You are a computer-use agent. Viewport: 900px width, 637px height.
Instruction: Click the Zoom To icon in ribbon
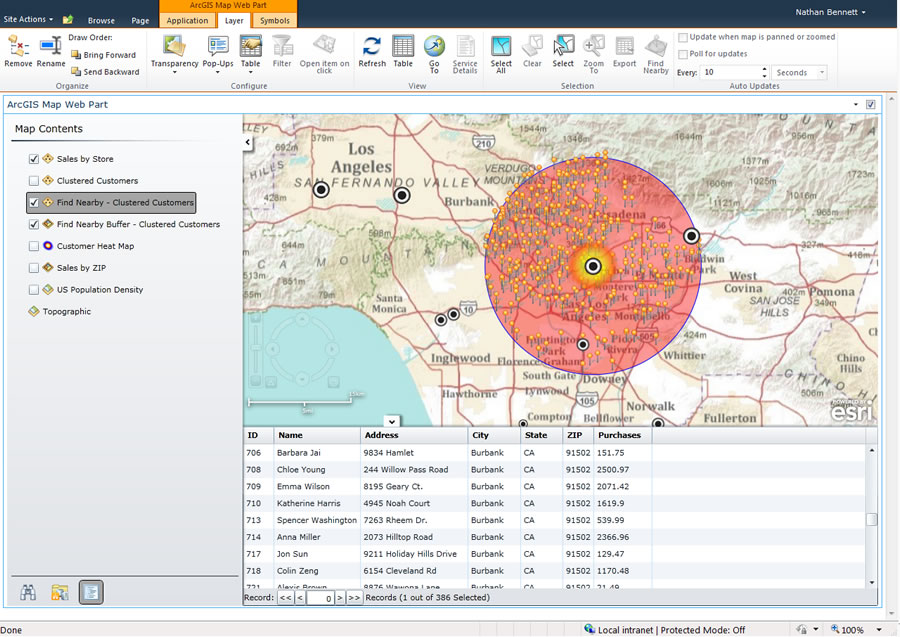pos(594,47)
